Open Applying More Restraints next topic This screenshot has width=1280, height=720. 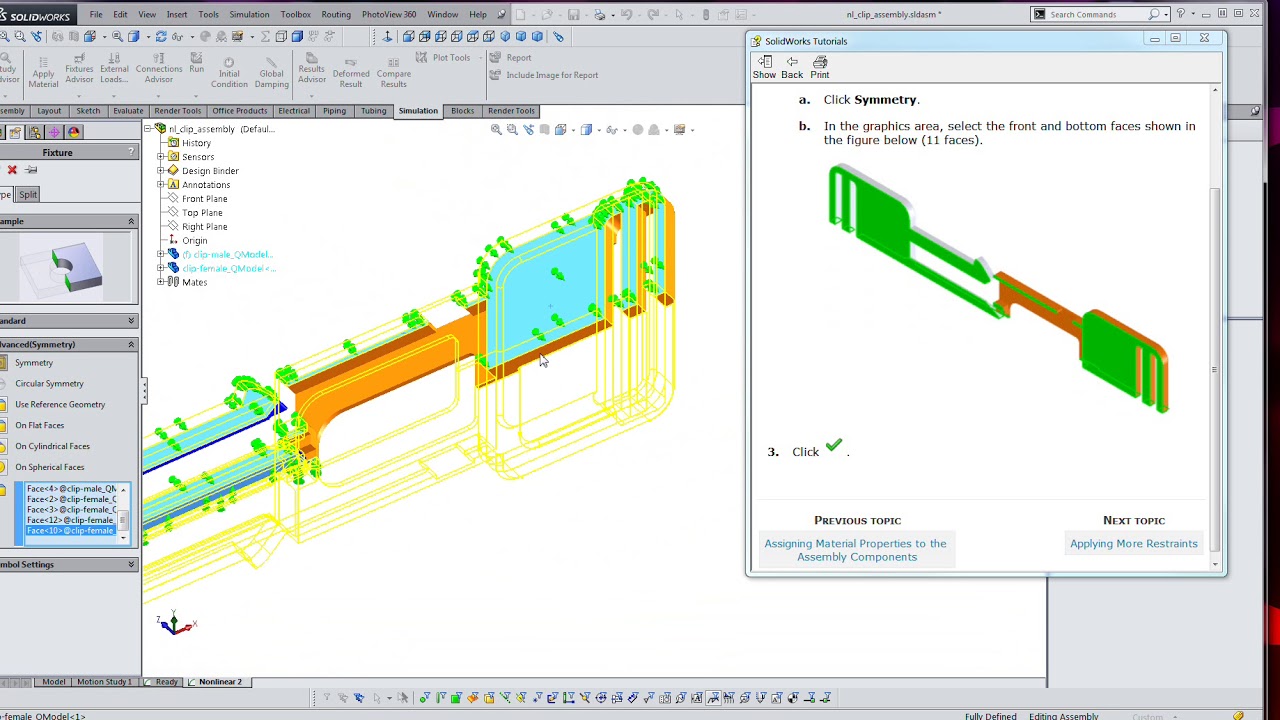click(1133, 544)
